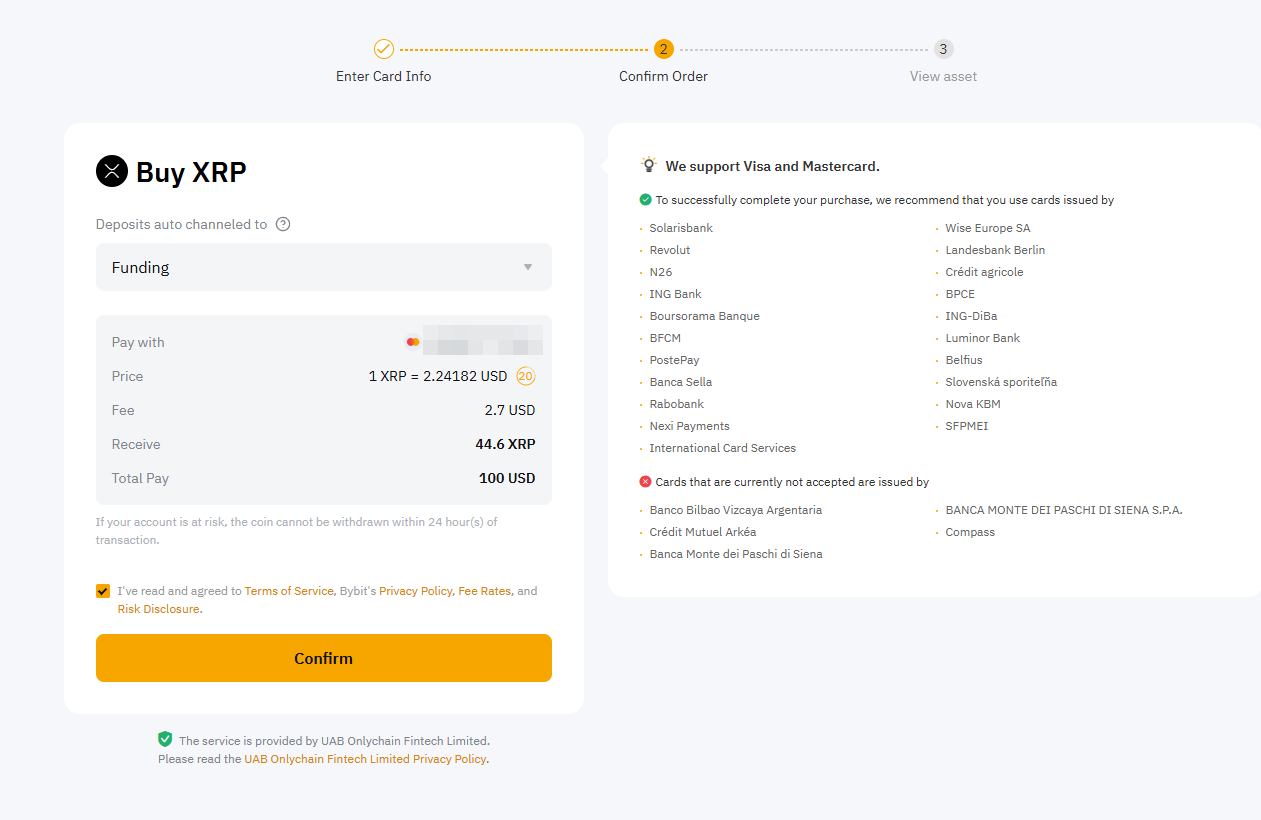
Task: Click Landesbank Berlin in the list
Action: (996, 250)
